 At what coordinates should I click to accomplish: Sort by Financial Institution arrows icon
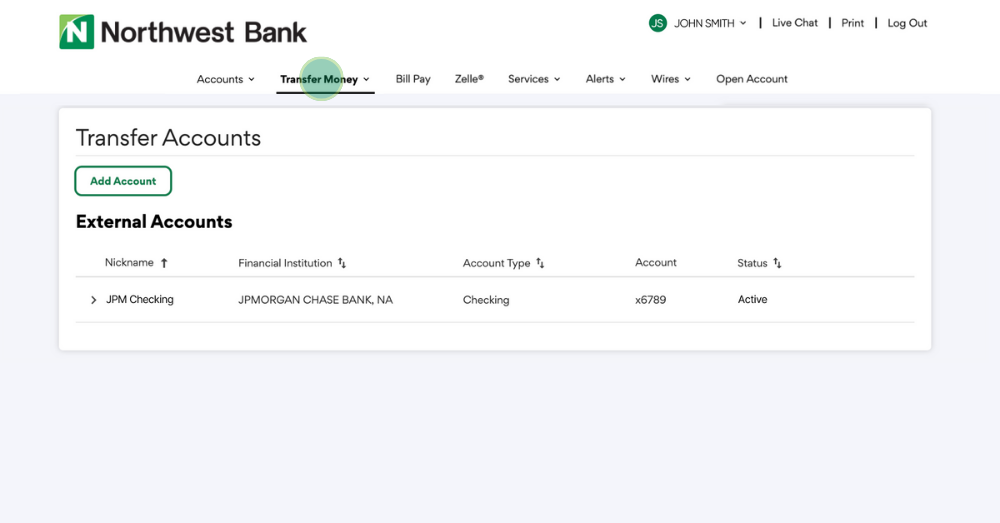pyautogui.click(x=342, y=263)
